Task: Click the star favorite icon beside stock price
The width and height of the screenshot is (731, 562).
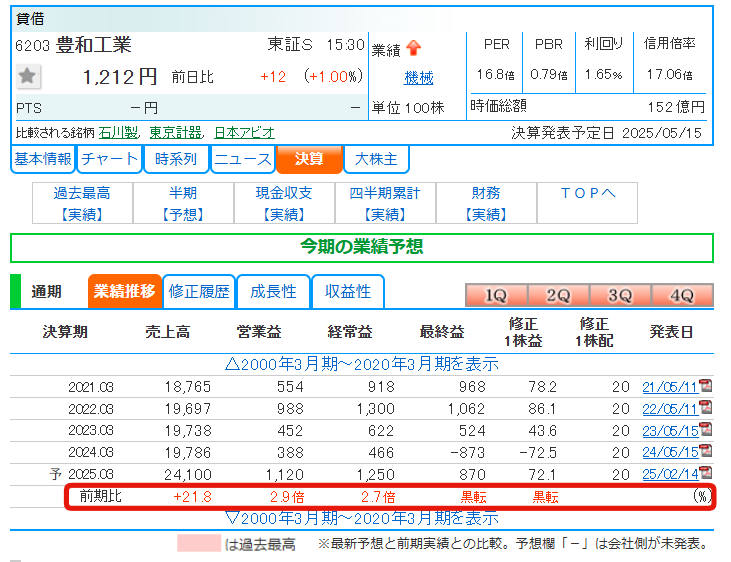Action: click(x=28, y=76)
